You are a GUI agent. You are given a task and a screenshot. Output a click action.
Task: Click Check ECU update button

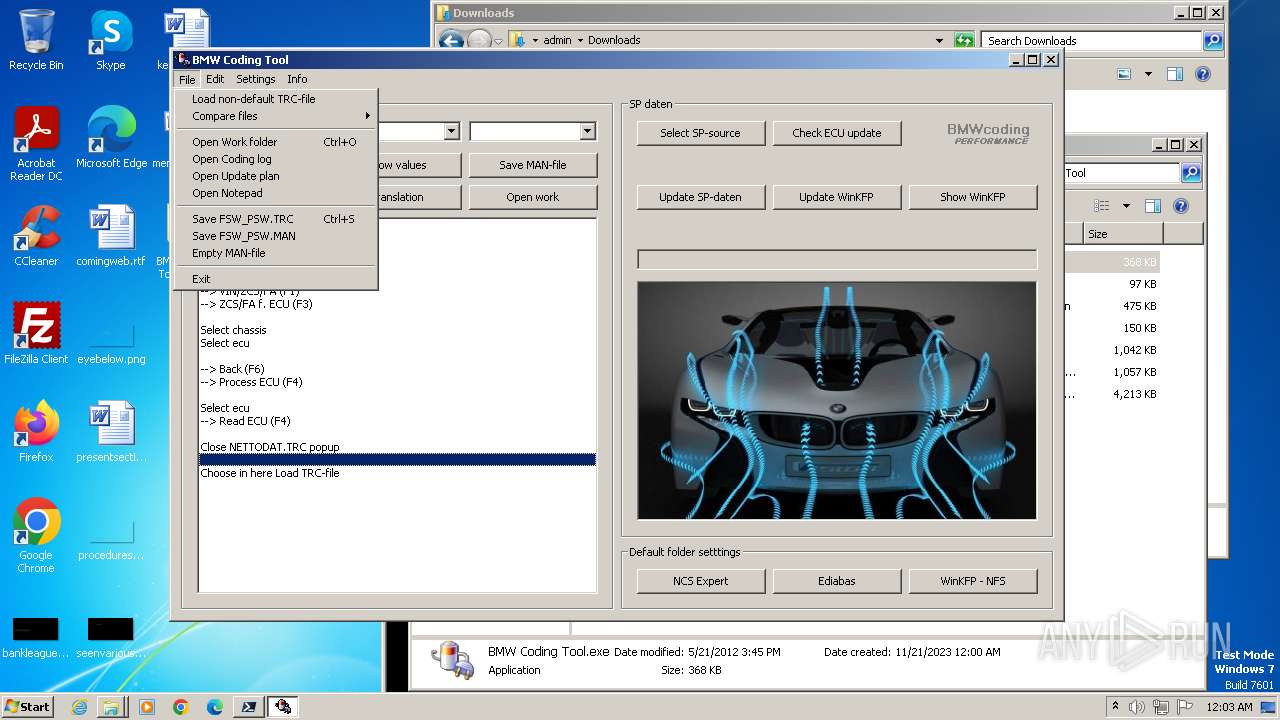click(837, 133)
